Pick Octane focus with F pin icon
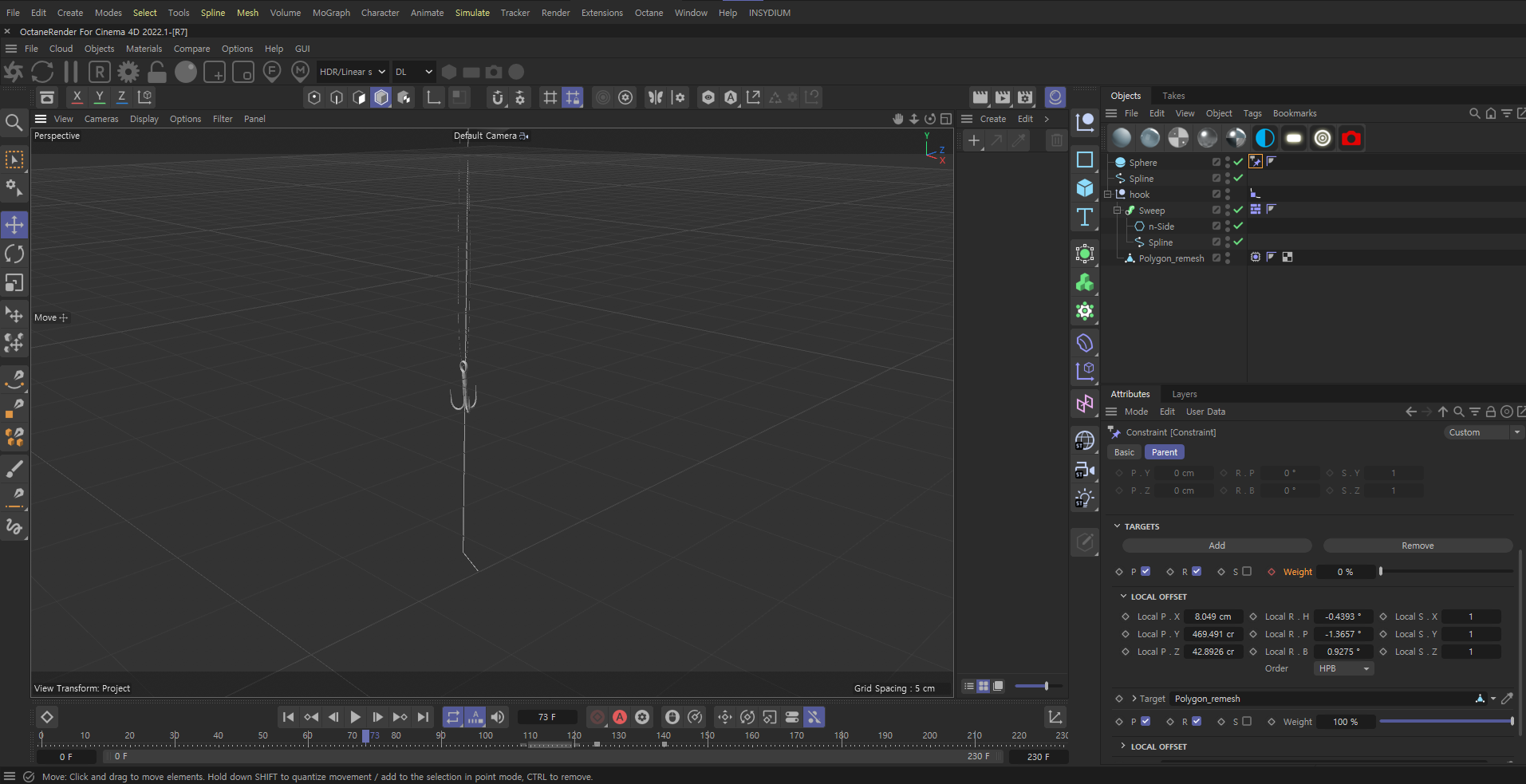This screenshot has width=1526, height=784. pyautogui.click(x=272, y=72)
